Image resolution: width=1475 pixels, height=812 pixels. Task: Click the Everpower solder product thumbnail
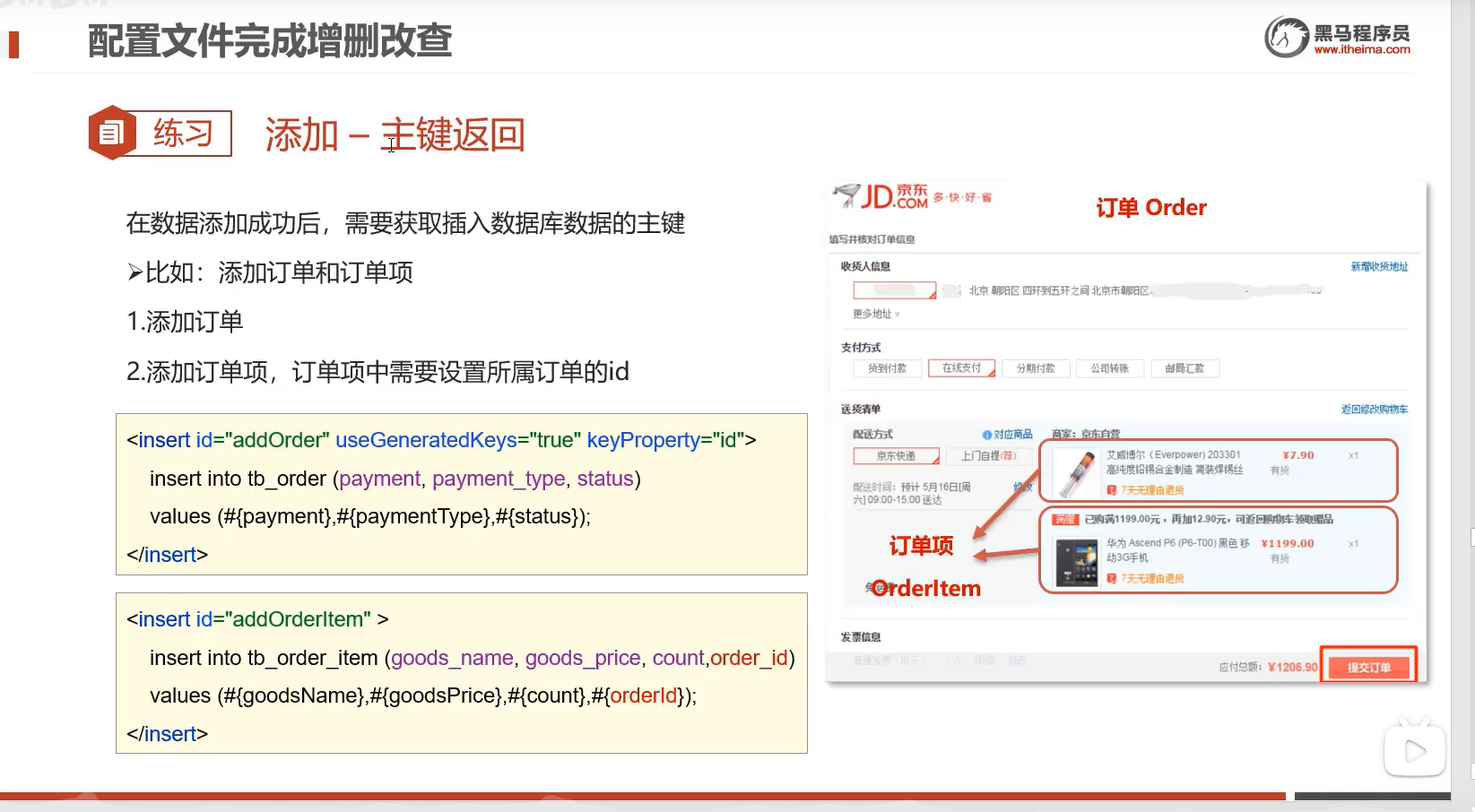point(1075,473)
